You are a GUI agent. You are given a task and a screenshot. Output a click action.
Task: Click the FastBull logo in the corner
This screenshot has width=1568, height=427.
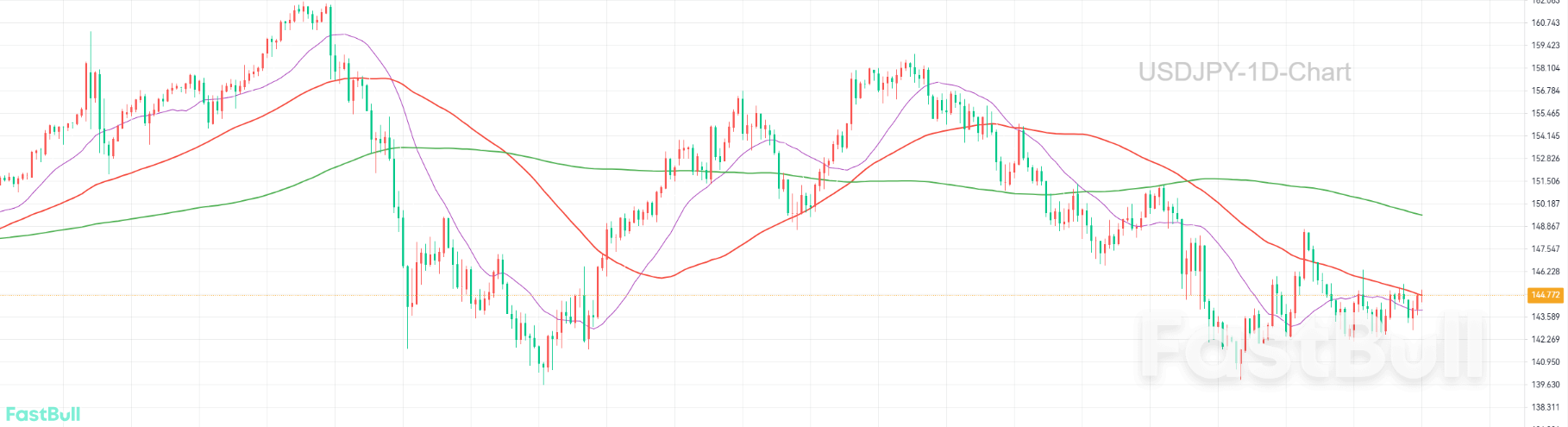tap(42, 414)
